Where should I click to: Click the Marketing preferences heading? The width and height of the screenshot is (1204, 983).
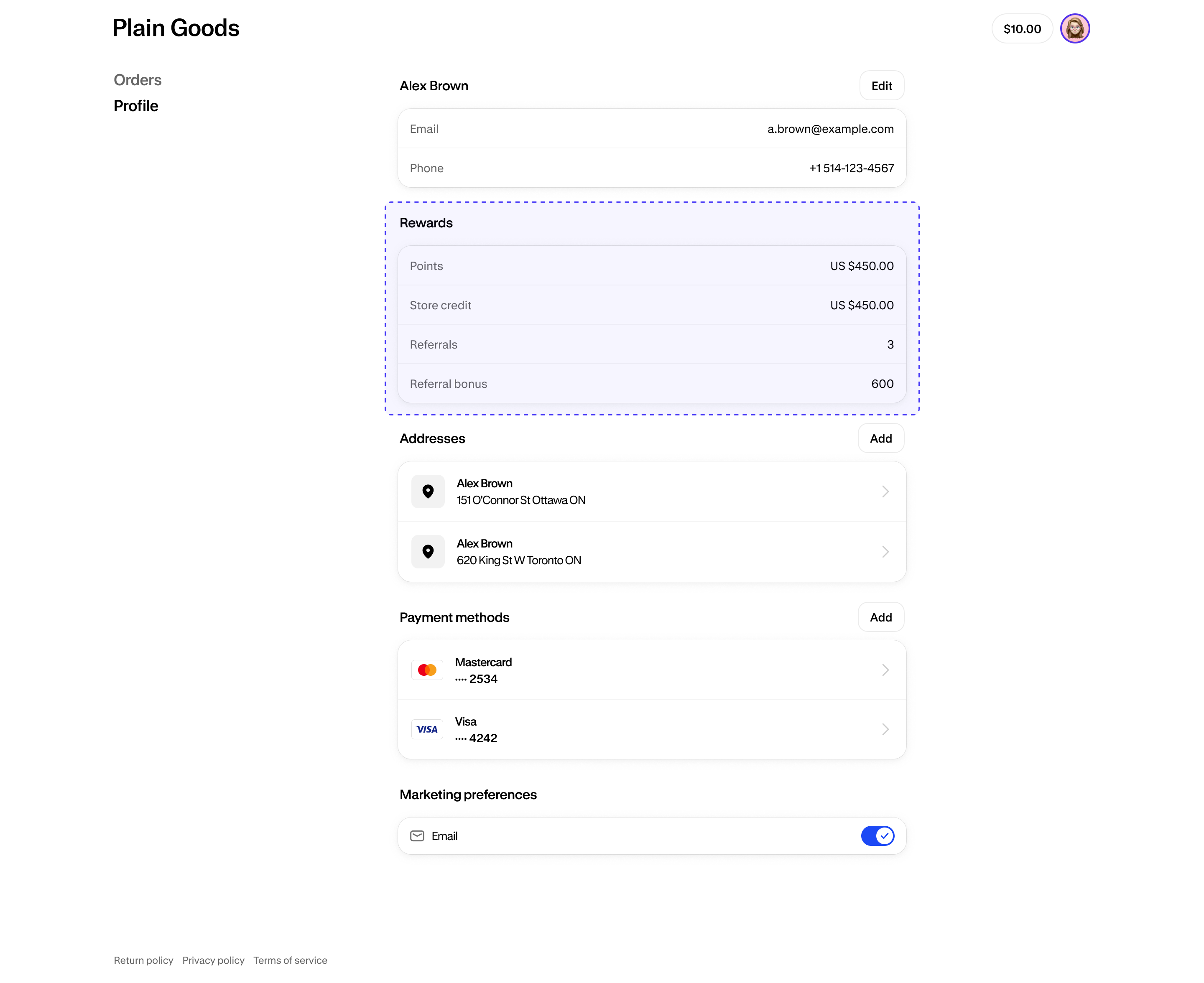[468, 795]
